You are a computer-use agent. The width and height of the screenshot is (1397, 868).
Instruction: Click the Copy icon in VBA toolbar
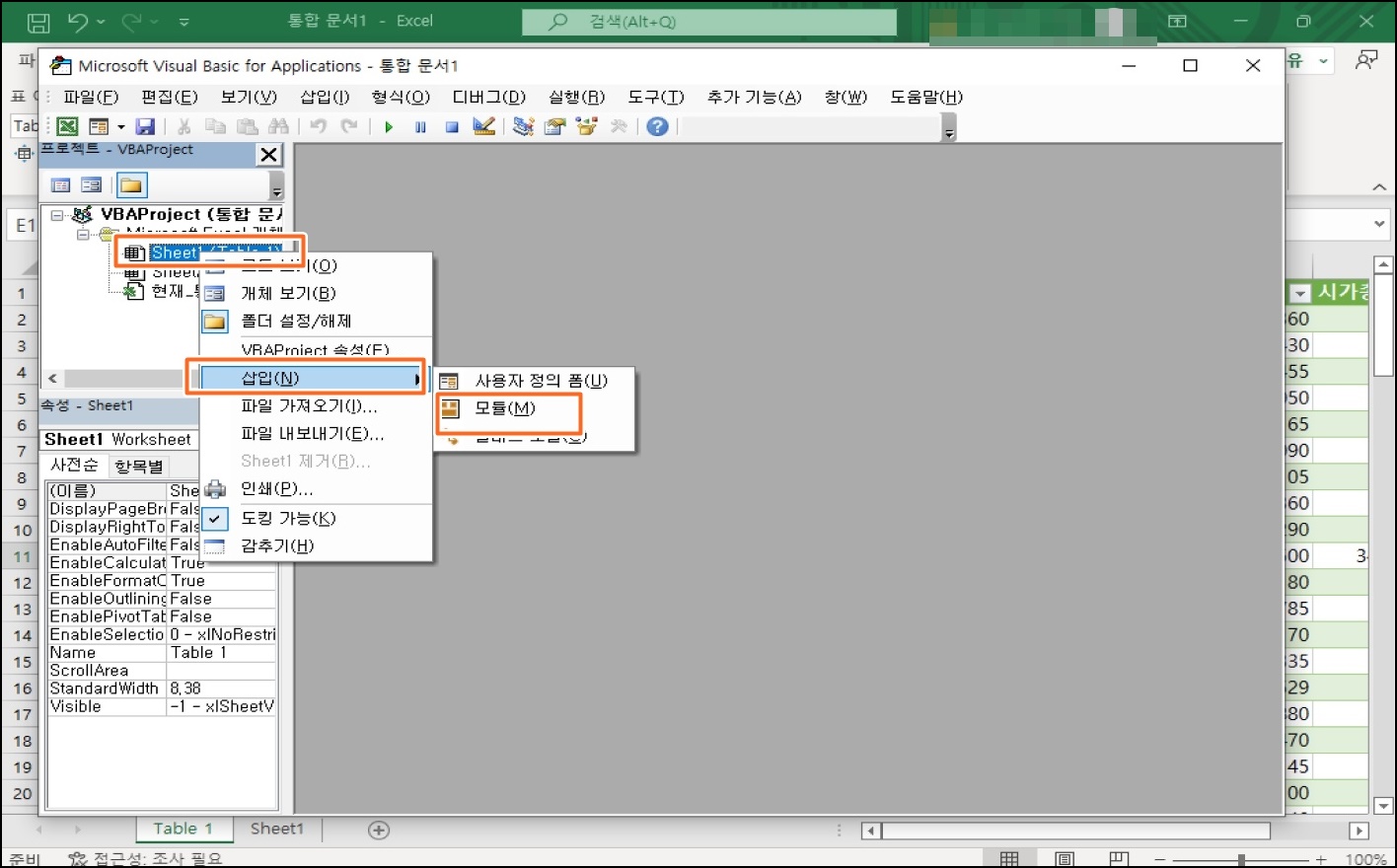coord(215,126)
